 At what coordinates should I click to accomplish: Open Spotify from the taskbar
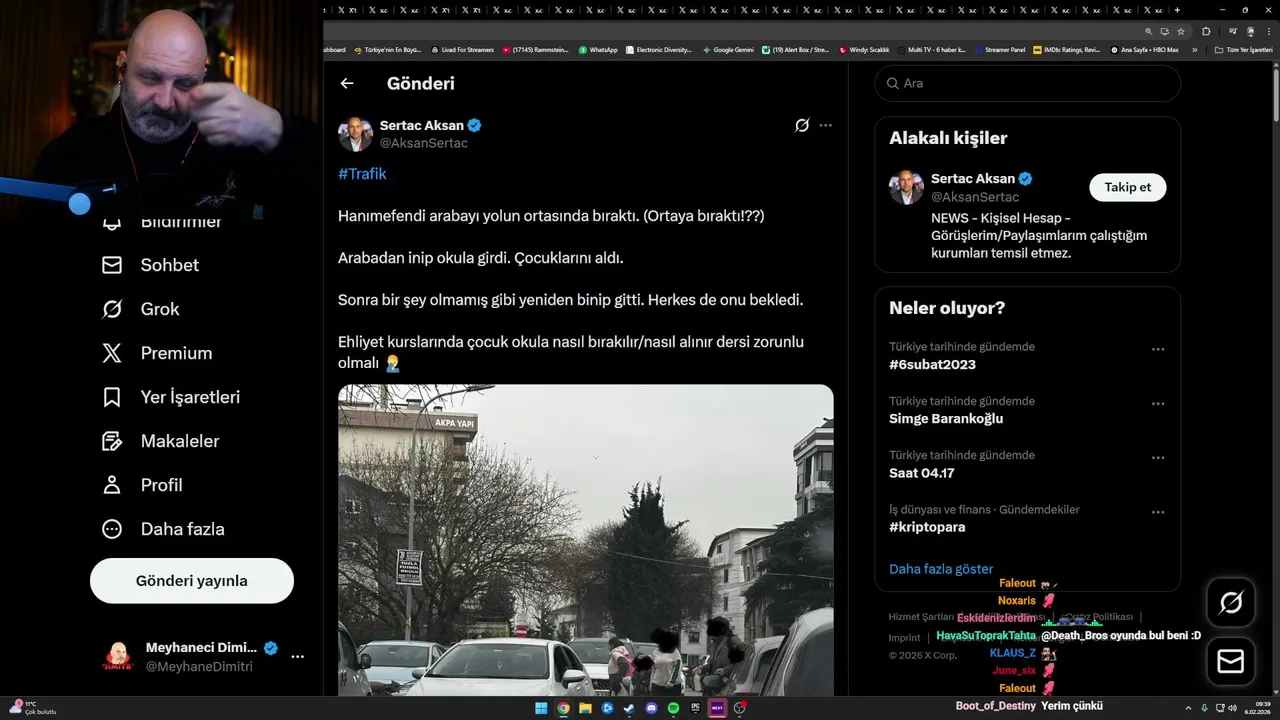(x=673, y=708)
